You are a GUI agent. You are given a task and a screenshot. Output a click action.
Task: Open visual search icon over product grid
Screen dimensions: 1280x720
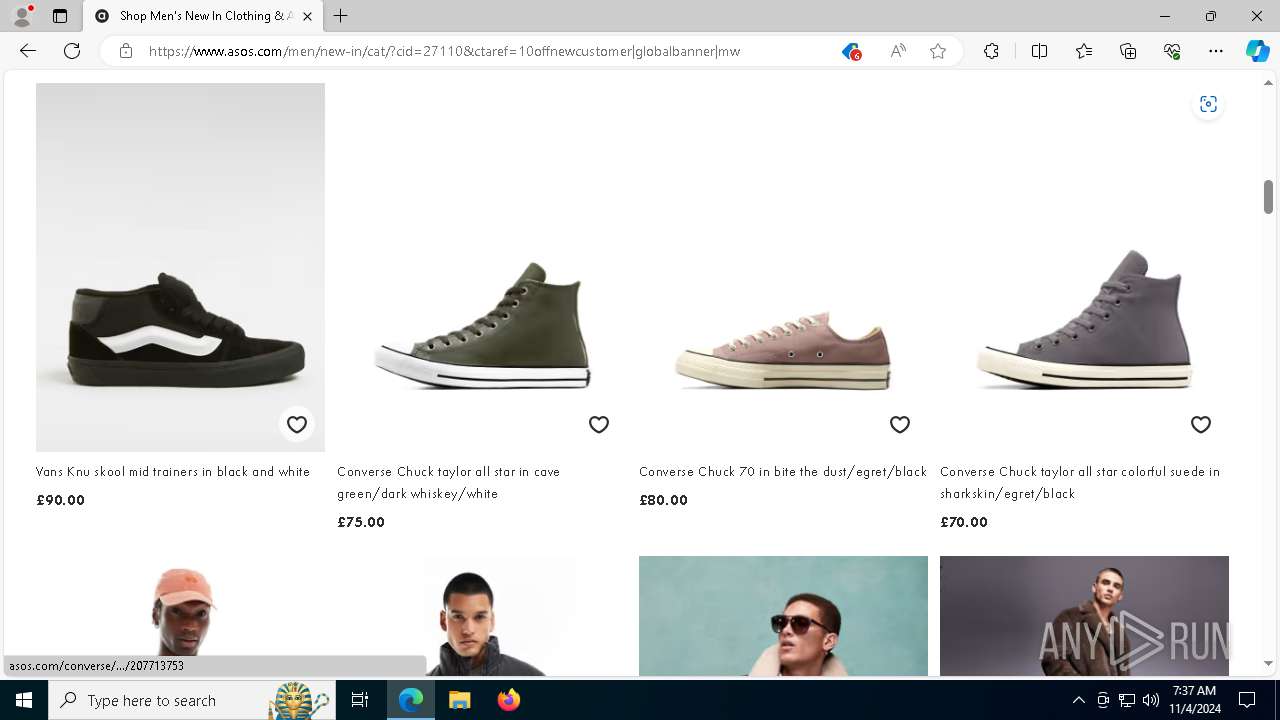[x=1208, y=104]
